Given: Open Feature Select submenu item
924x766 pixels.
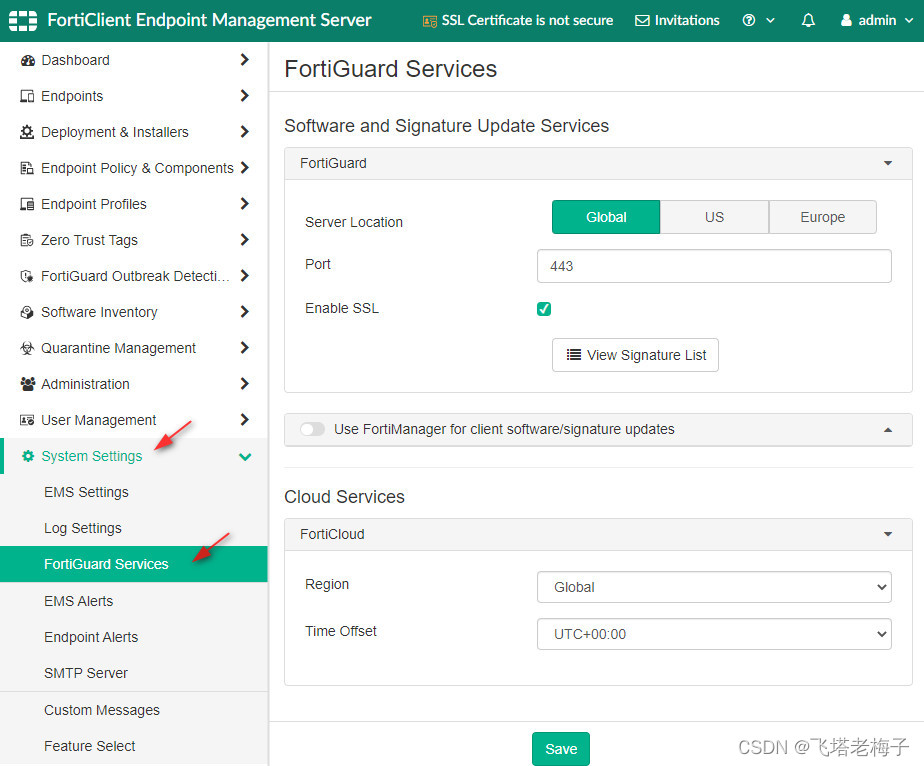Looking at the screenshot, I should click(x=134, y=746).
